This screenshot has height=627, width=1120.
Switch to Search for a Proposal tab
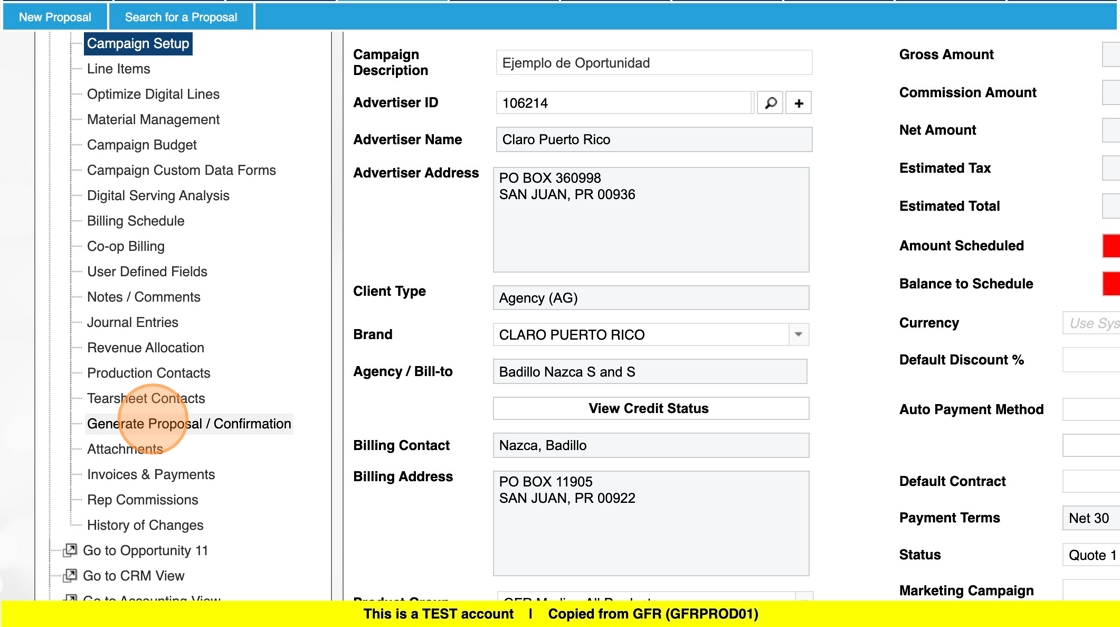tap(181, 16)
